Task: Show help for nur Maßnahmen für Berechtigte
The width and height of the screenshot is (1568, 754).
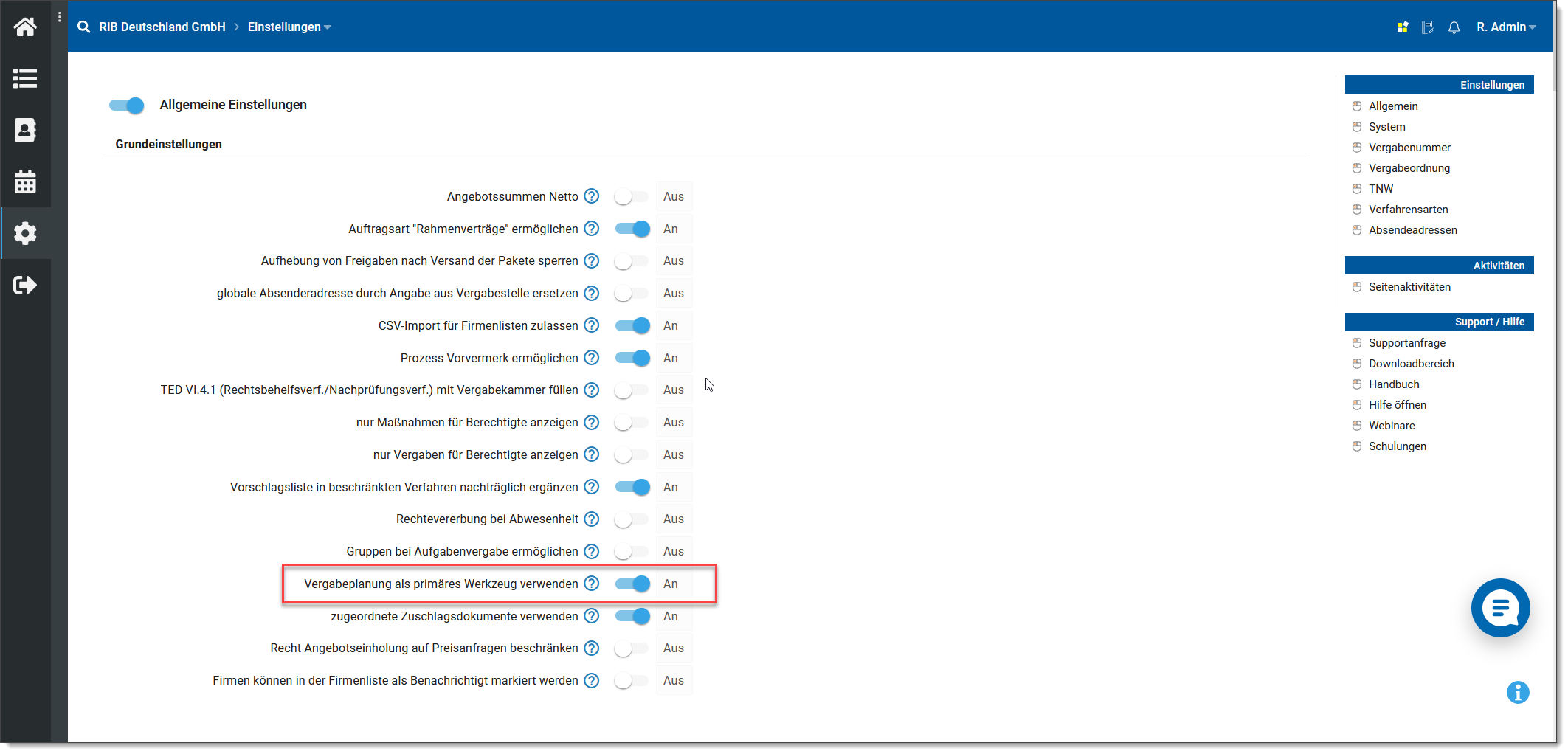Action: tap(592, 422)
